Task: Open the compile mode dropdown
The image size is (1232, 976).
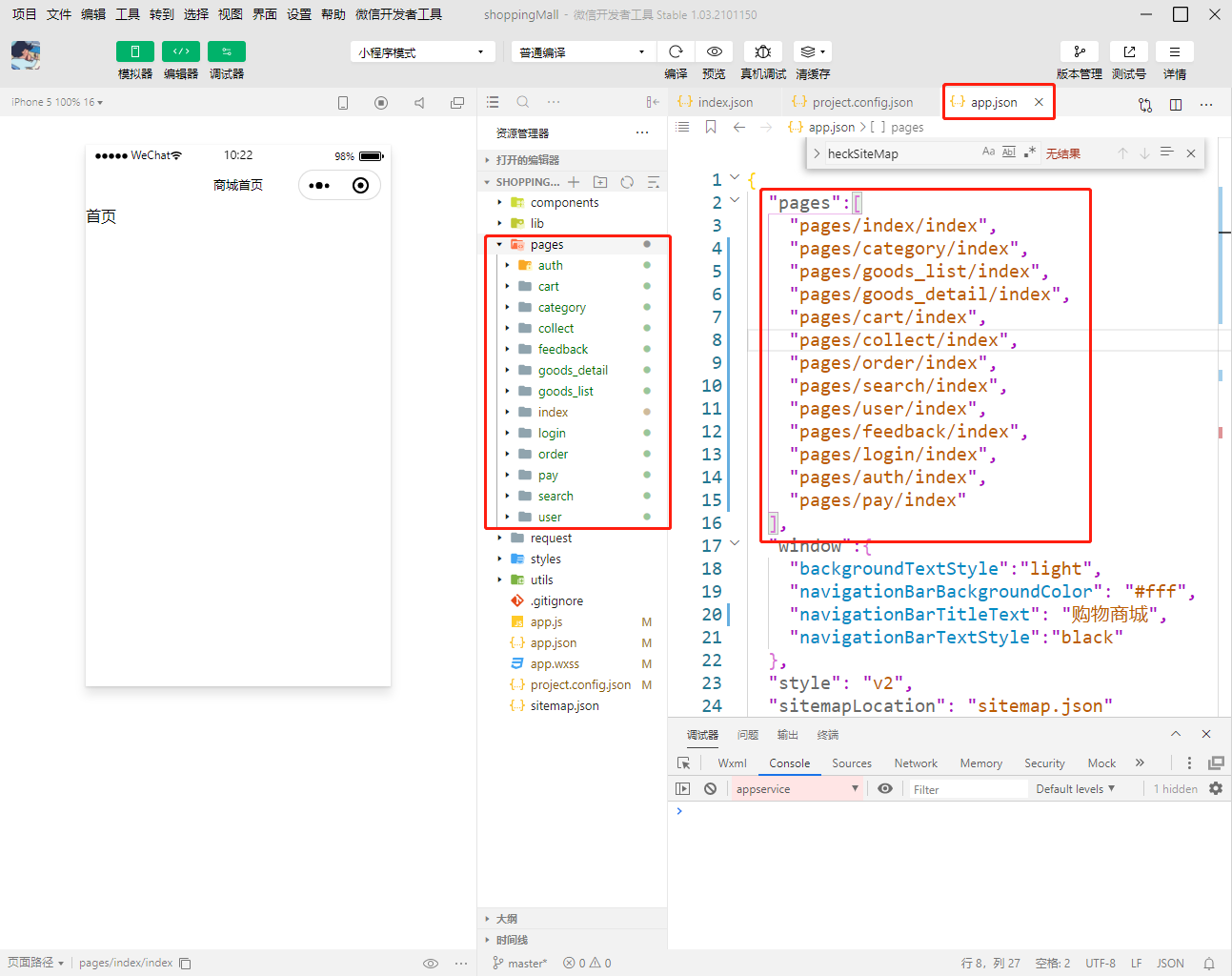Action: pos(582,51)
